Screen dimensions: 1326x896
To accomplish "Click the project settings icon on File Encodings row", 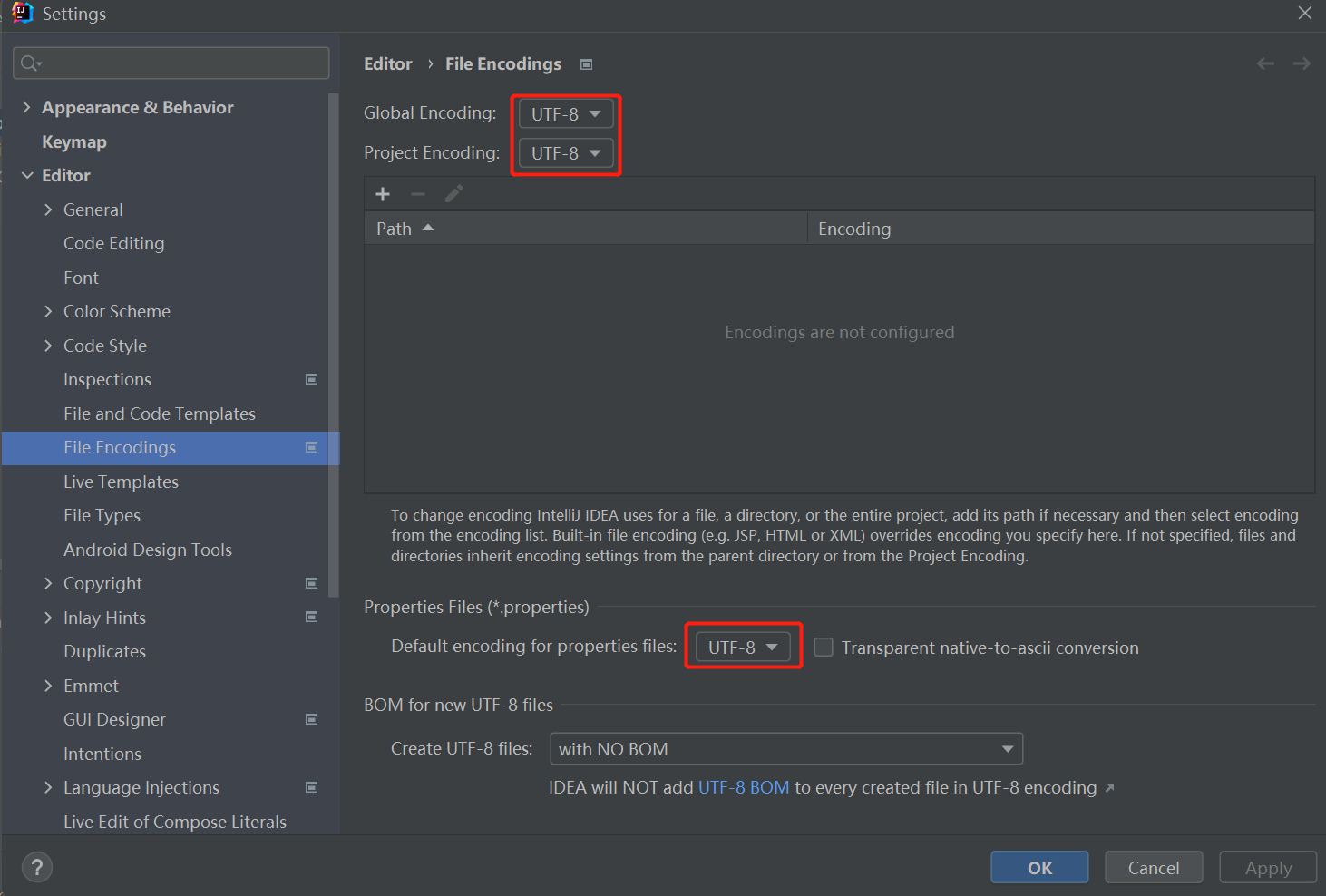I will 311,447.
